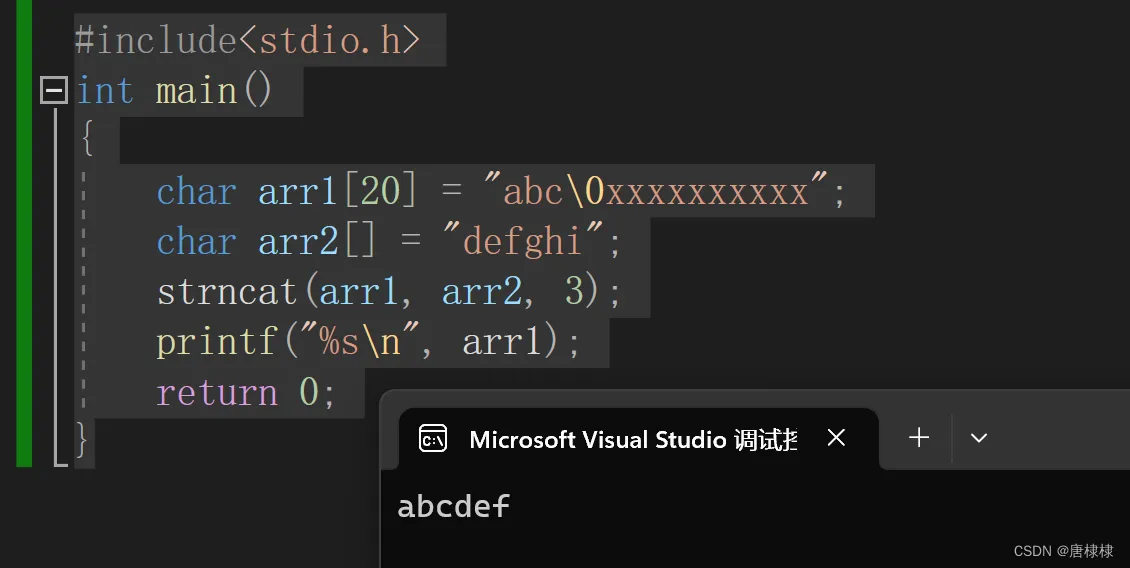Click the number 3 argument in strncat
Viewport: 1130px width, 568px height.
click(574, 291)
